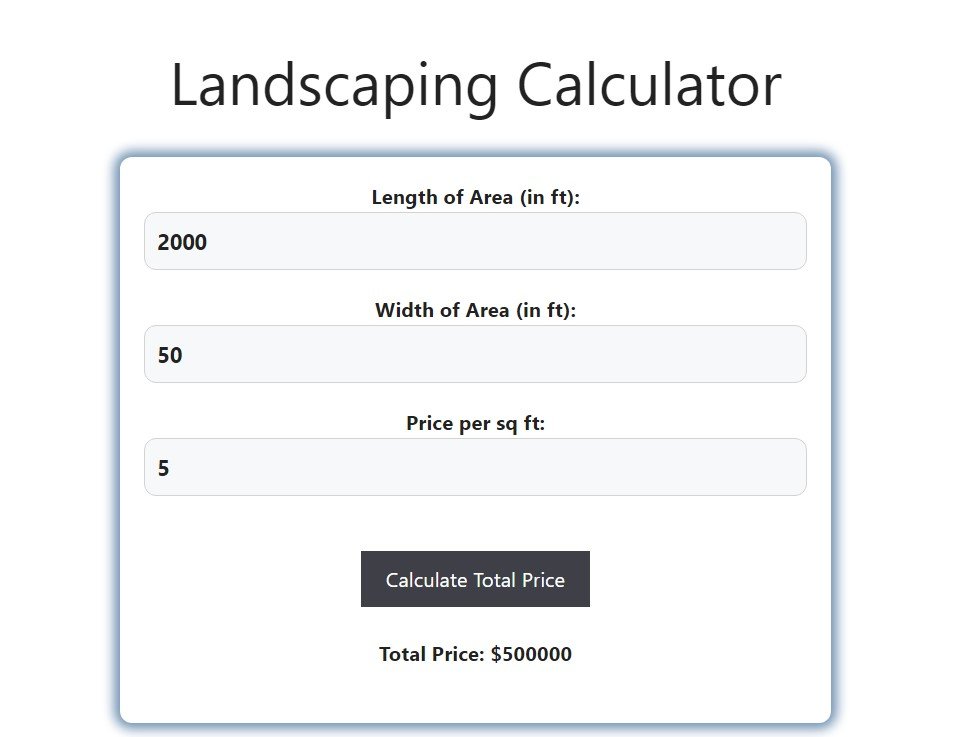Viewport: 957px width, 737px height.
Task: Click the dark Calculate button below the inputs
Action: click(x=475, y=579)
